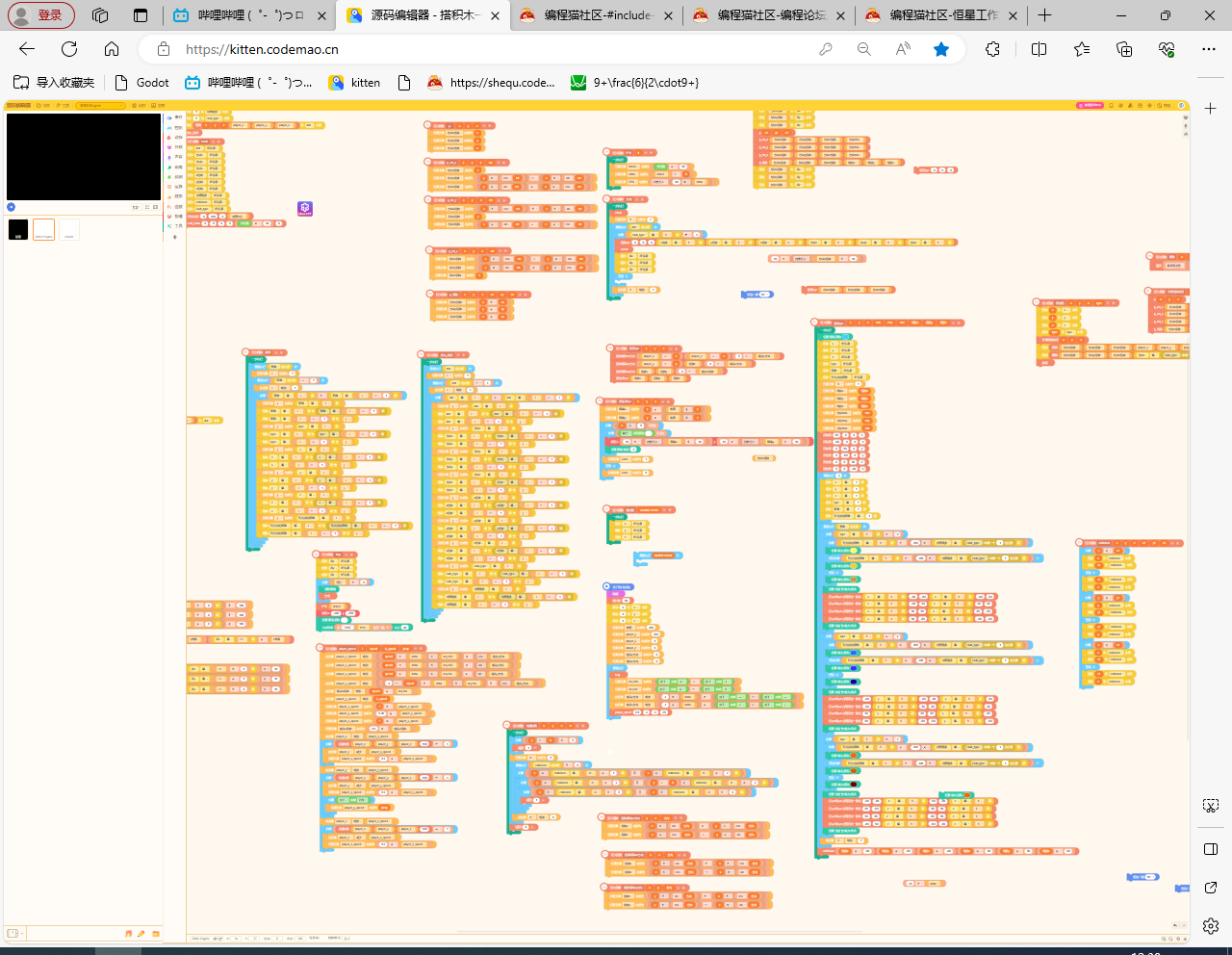Screen dimensions: 1232x955
Task: Open the 声音 block category
Action: (174, 157)
